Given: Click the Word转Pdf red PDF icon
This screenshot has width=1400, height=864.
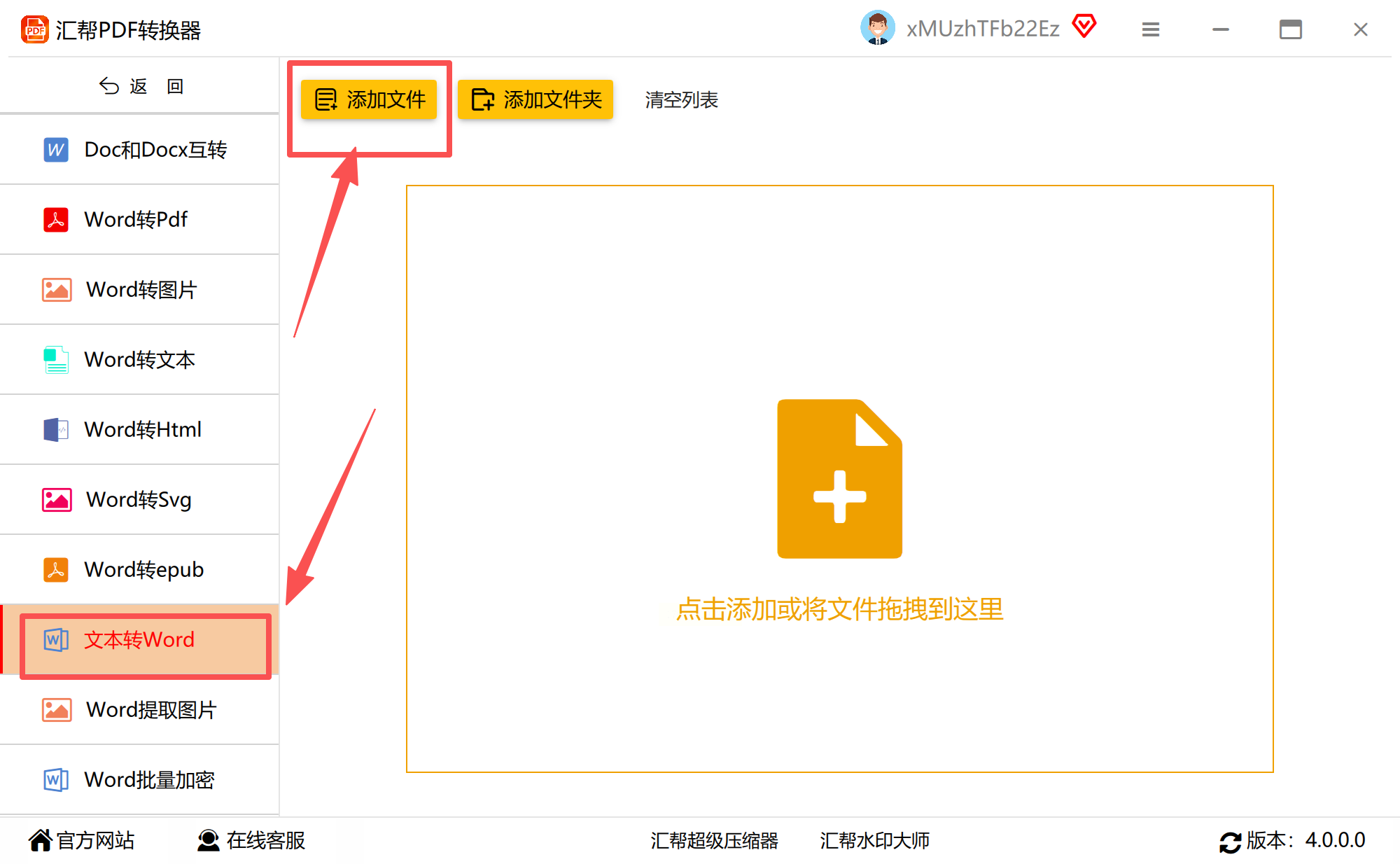Looking at the screenshot, I should tap(56, 219).
